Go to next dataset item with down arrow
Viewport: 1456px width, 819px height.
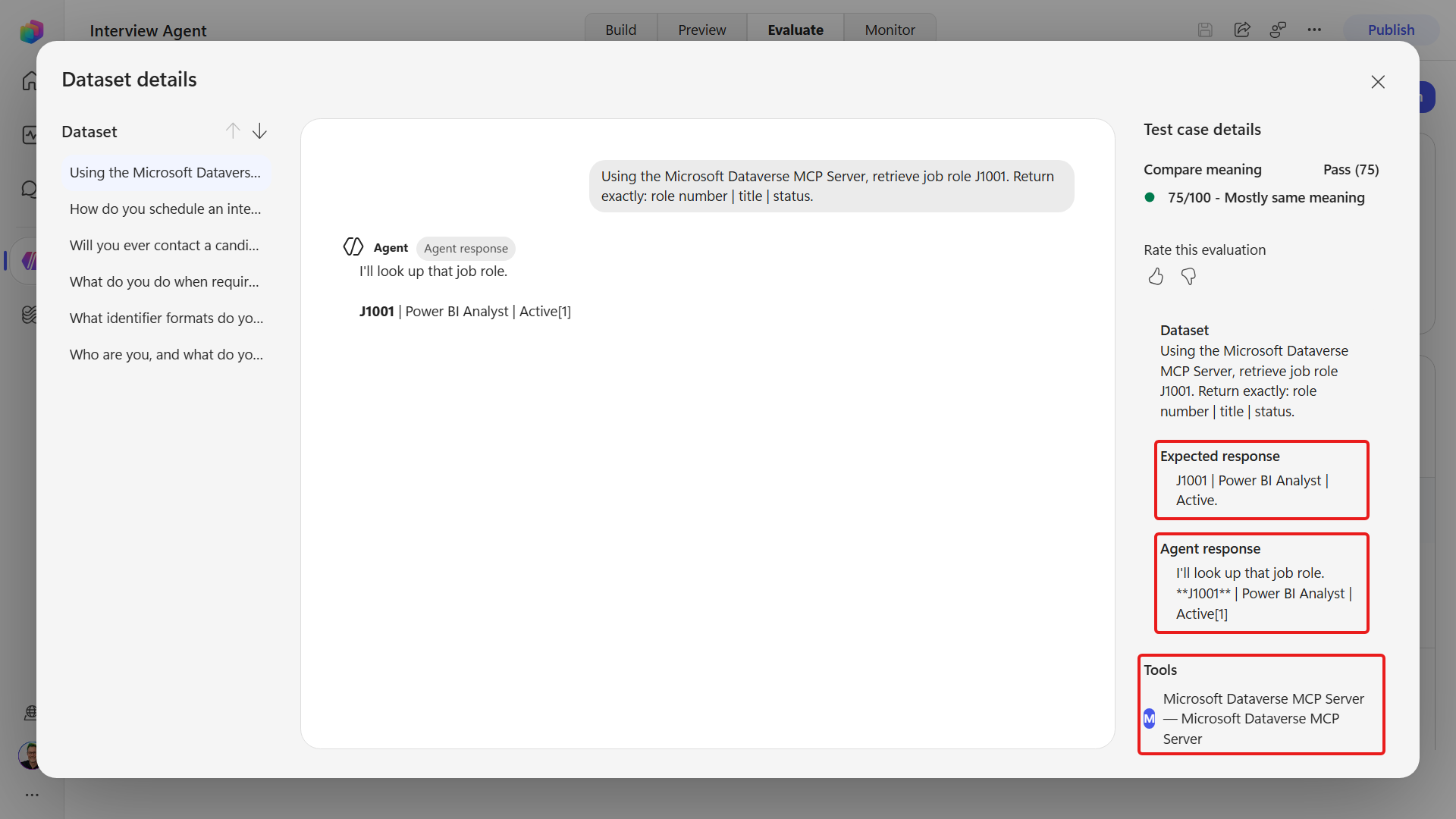(259, 131)
